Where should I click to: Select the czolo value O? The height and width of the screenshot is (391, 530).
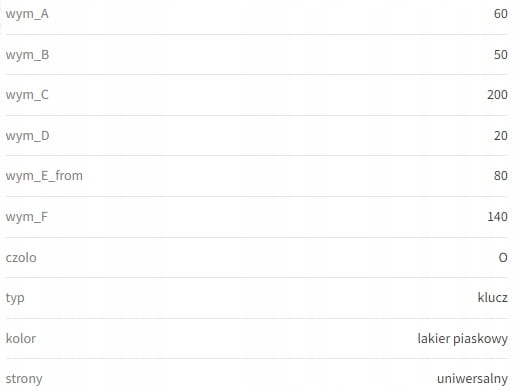pyautogui.click(x=503, y=258)
